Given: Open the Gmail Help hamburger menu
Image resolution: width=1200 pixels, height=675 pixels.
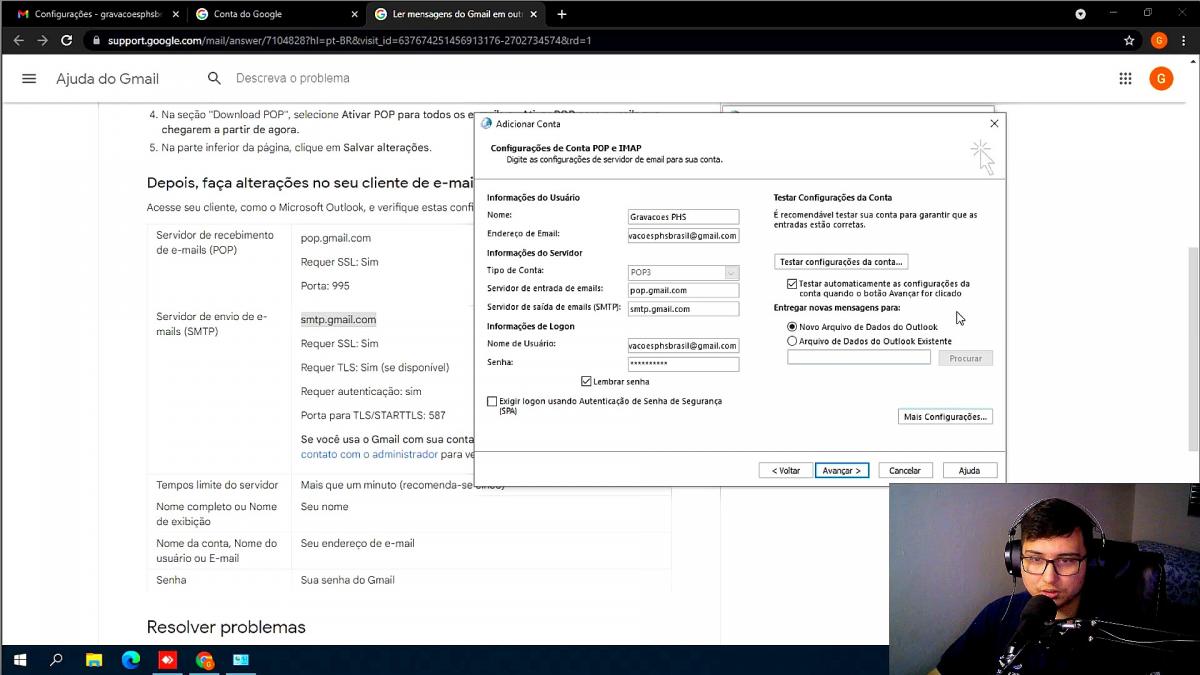Looking at the screenshot, I should 29,79.
